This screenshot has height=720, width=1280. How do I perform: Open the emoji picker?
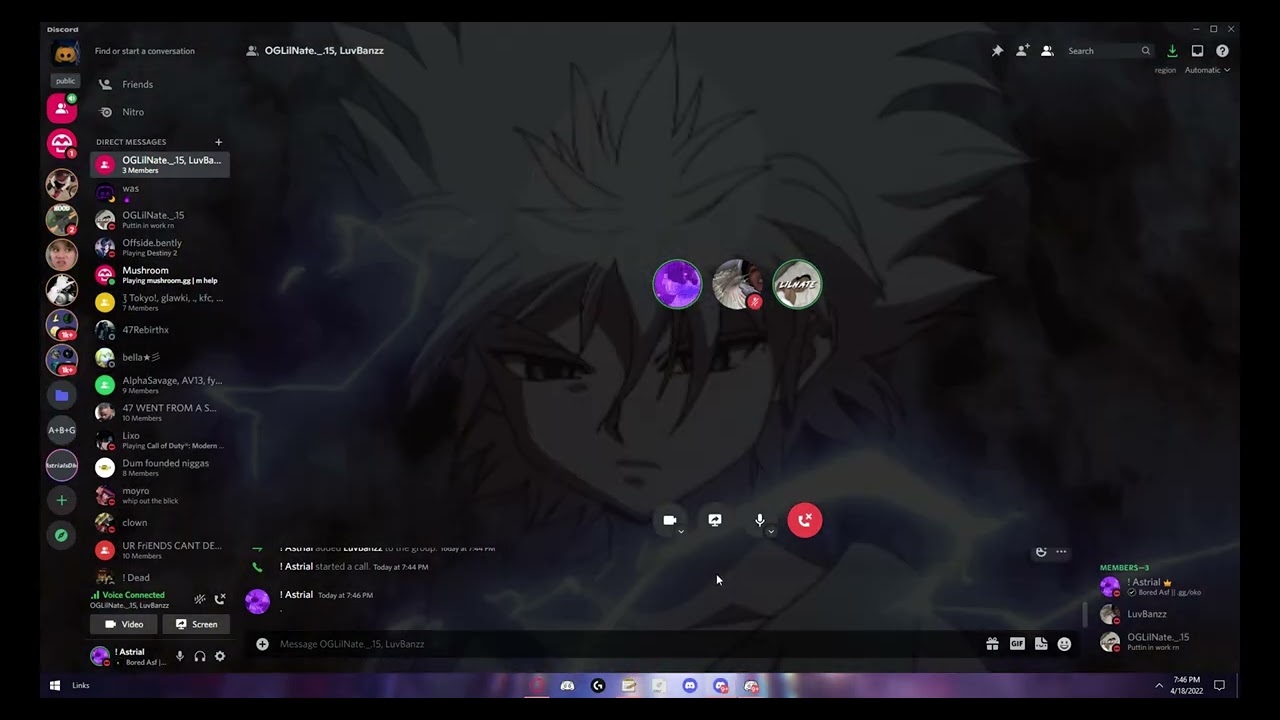click(x=1064, y=644)
